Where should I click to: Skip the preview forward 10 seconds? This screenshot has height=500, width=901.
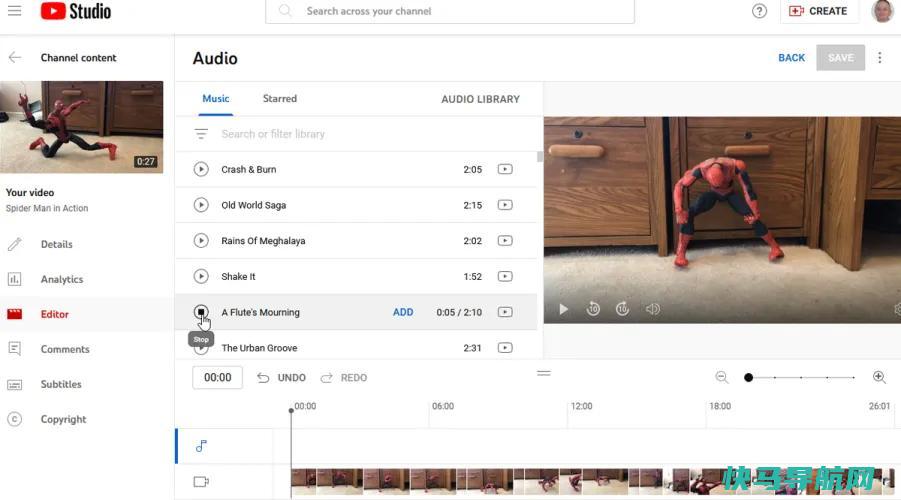pos(622,309)
